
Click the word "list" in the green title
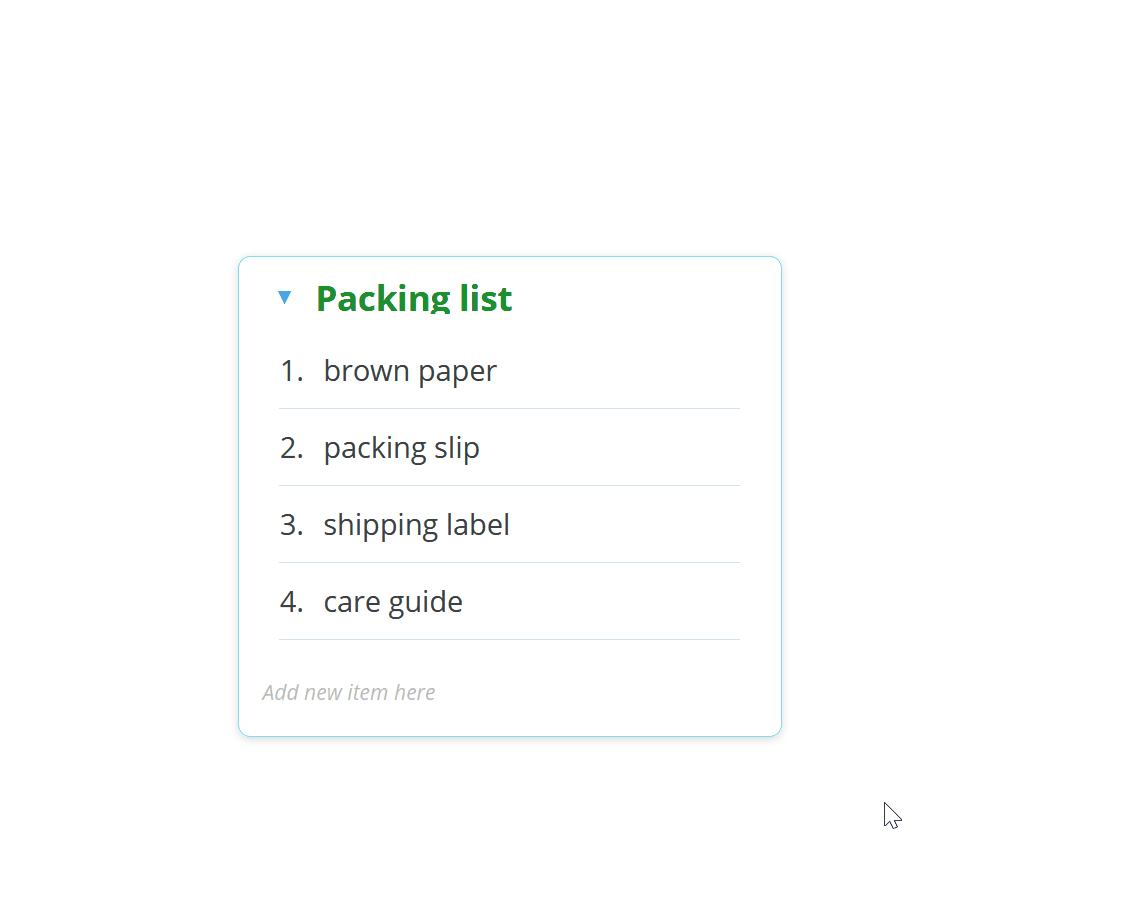point(485,298)
